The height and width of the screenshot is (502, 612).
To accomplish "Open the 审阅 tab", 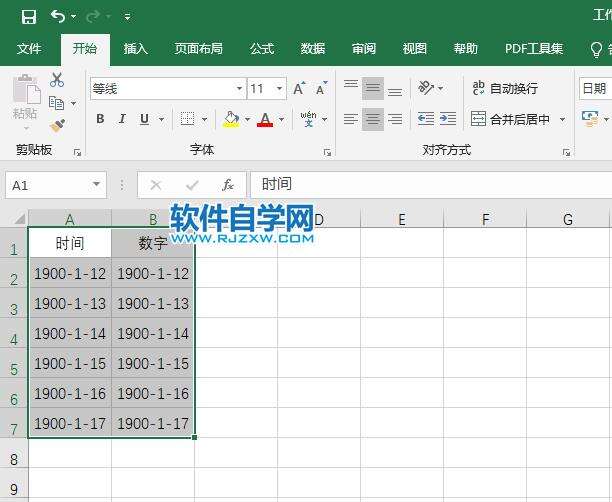I will click(364, 49).
